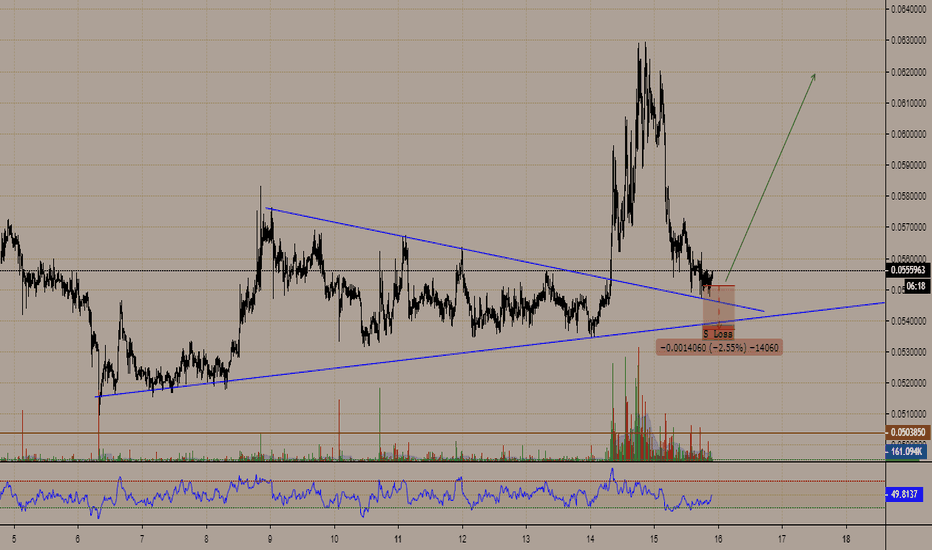Viewport: 932px width, 550px height.
Task: Select the orange horizontal price line
Action: point(443,433)
